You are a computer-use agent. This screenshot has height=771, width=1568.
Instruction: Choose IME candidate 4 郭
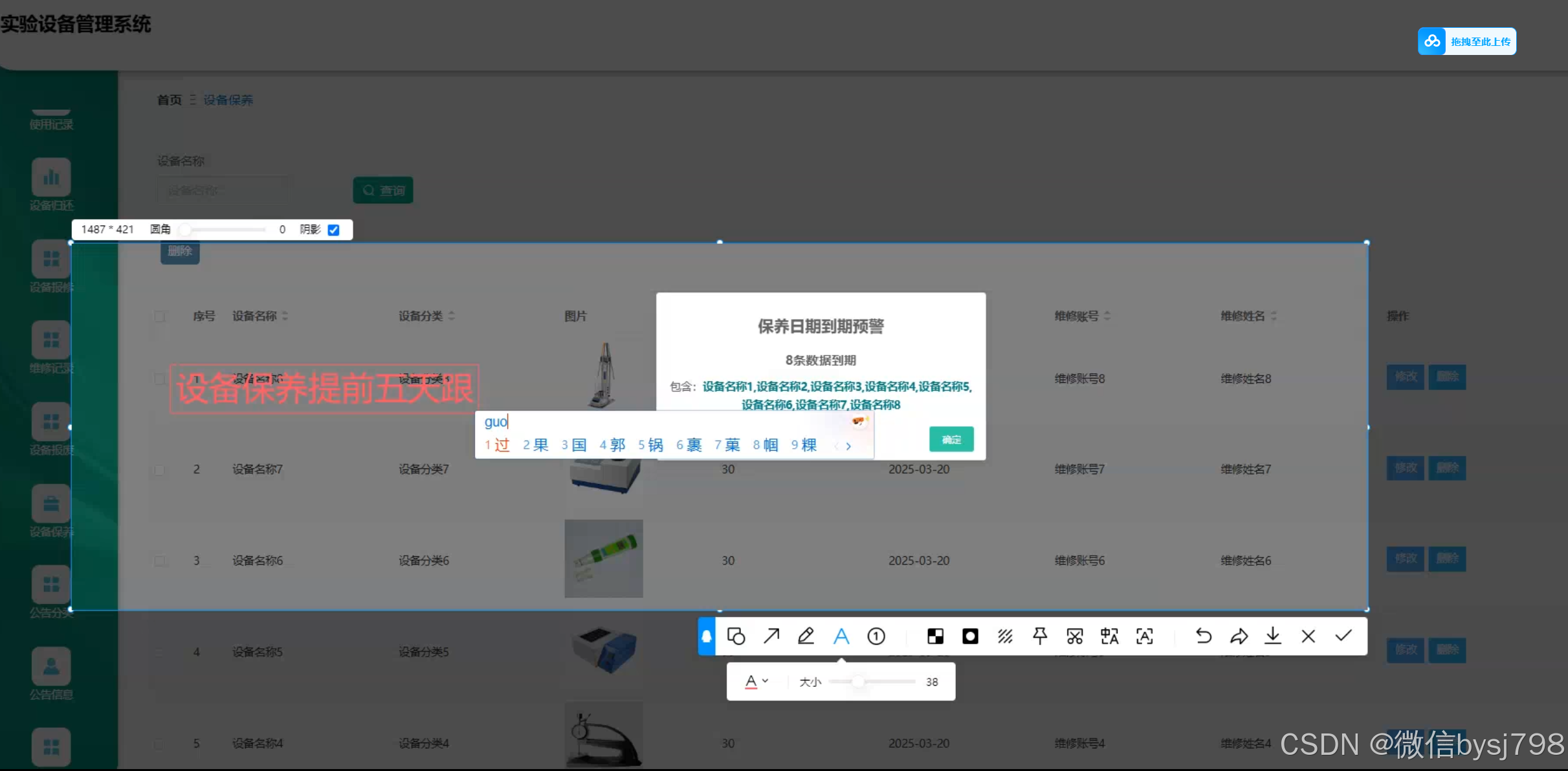(x=612, y=445)
